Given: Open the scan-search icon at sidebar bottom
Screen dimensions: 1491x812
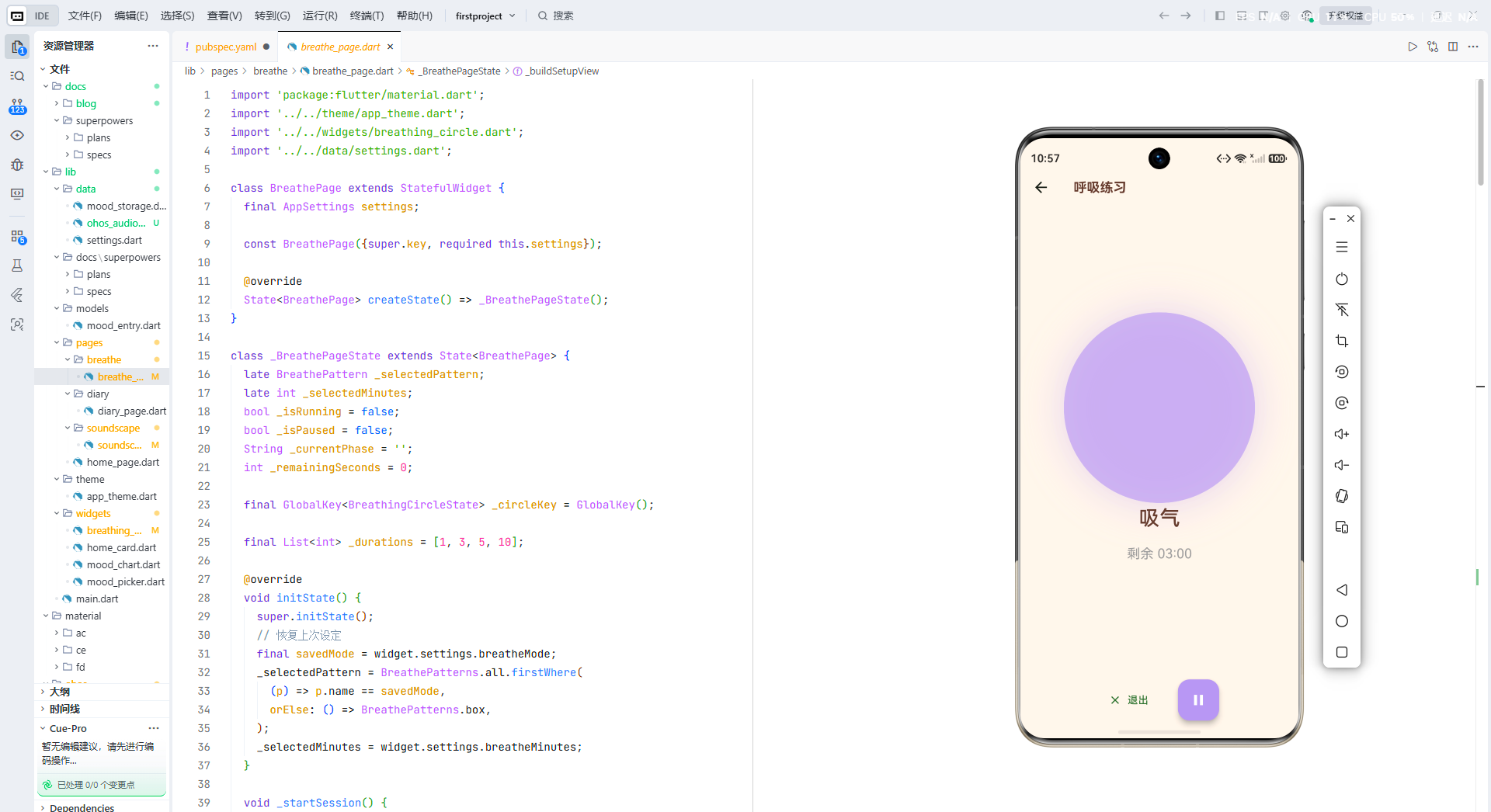Looking at the screenshot, I should pos(17,324).
